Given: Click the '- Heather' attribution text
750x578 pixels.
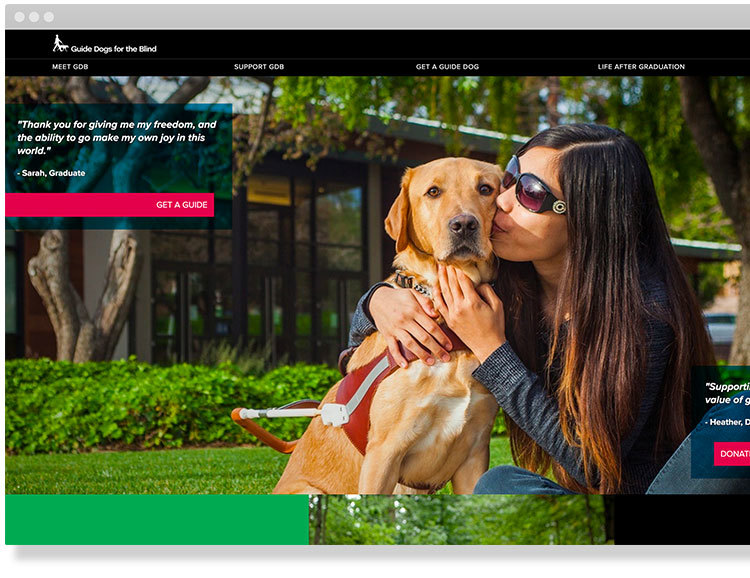Looking at the screenshot, I should tap(727, 422).
